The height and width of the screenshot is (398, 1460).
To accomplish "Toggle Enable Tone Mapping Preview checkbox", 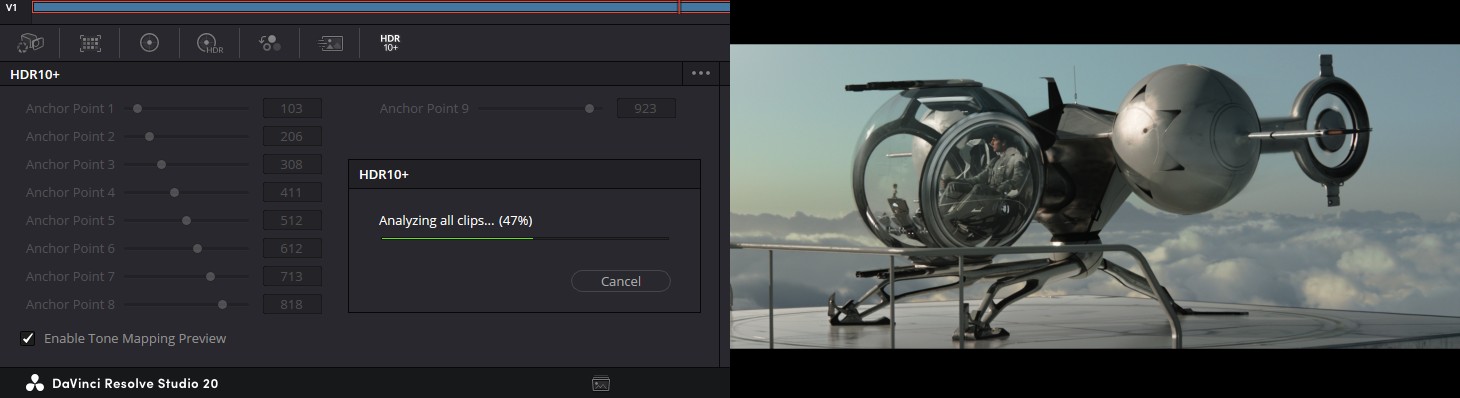I will [x=28, y=339].
